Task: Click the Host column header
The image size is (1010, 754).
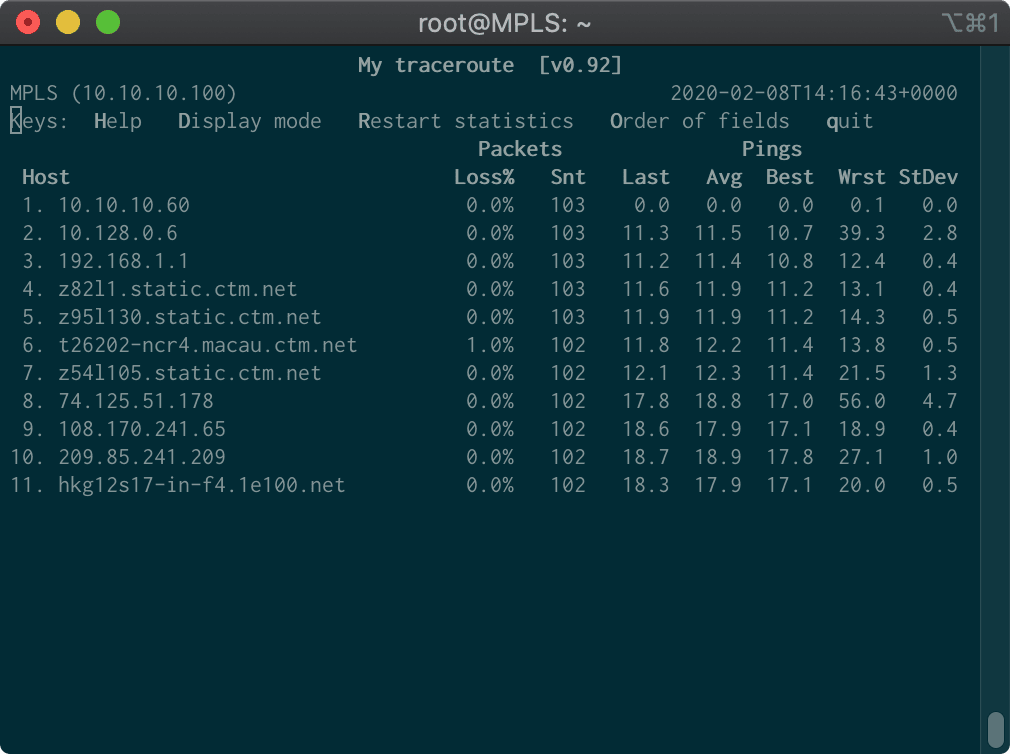Action: [x=46, y=178]
